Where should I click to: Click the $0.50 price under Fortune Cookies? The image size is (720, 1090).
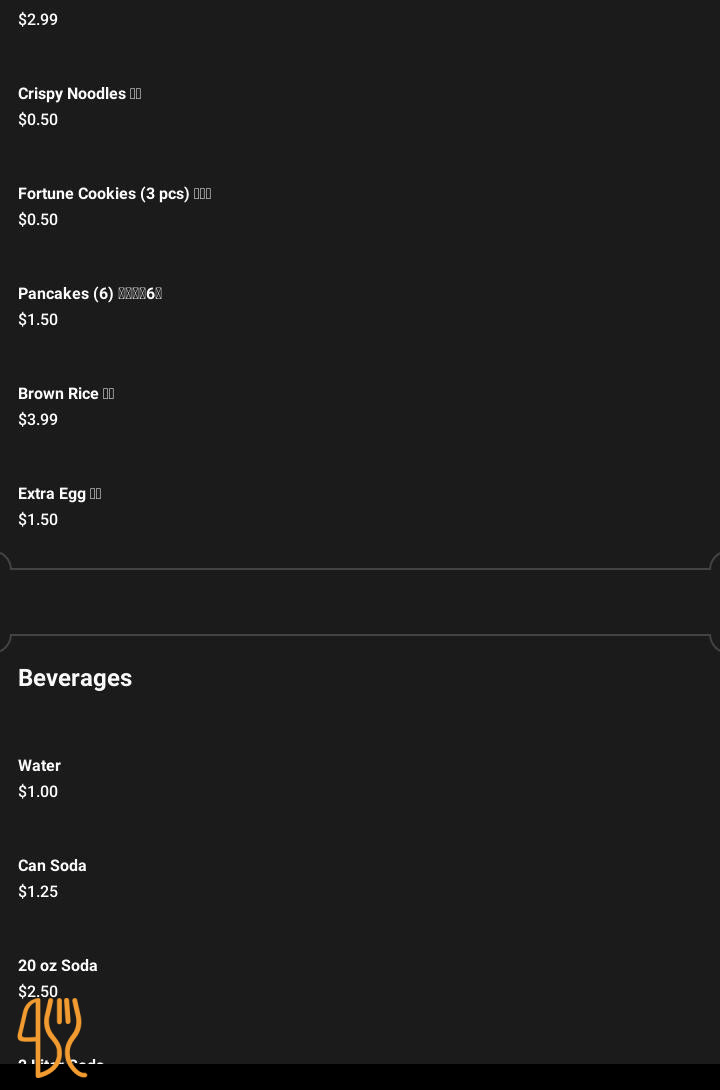38,220
